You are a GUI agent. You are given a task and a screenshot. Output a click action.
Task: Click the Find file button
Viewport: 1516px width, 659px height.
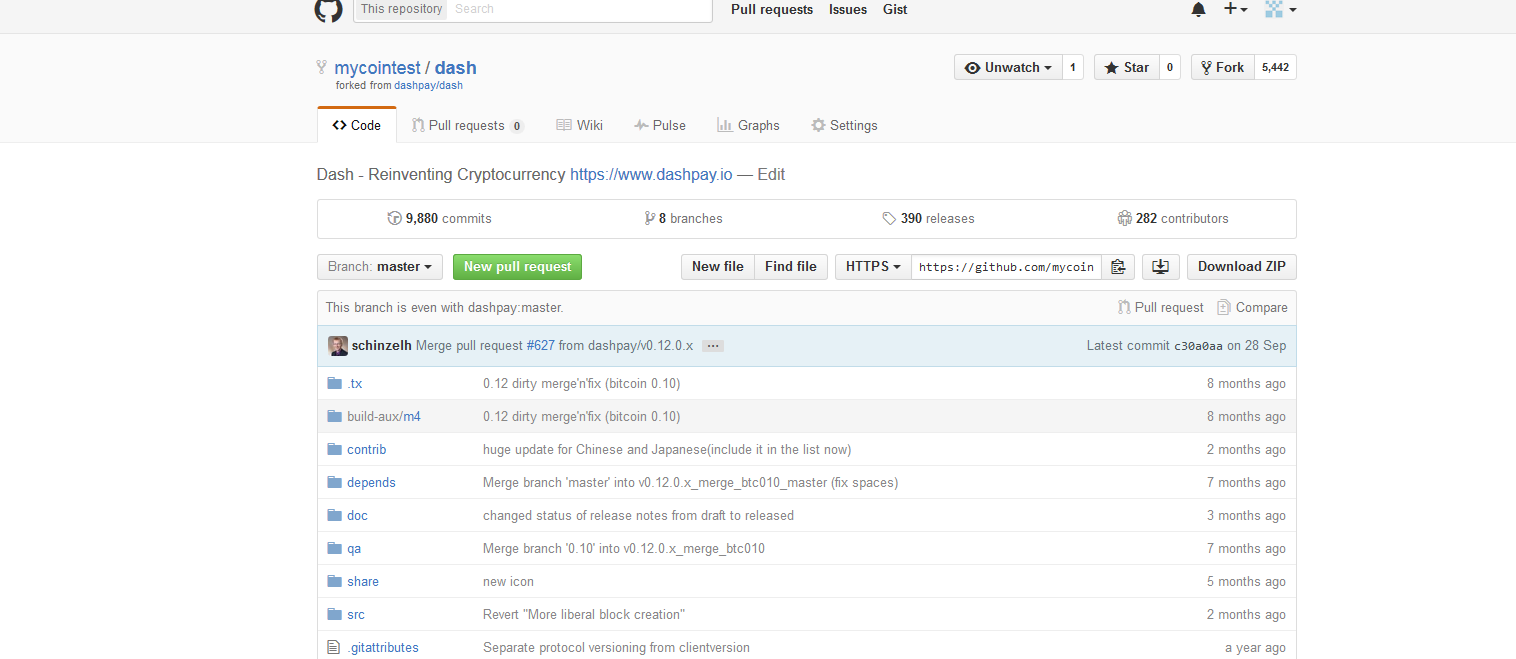791,267
